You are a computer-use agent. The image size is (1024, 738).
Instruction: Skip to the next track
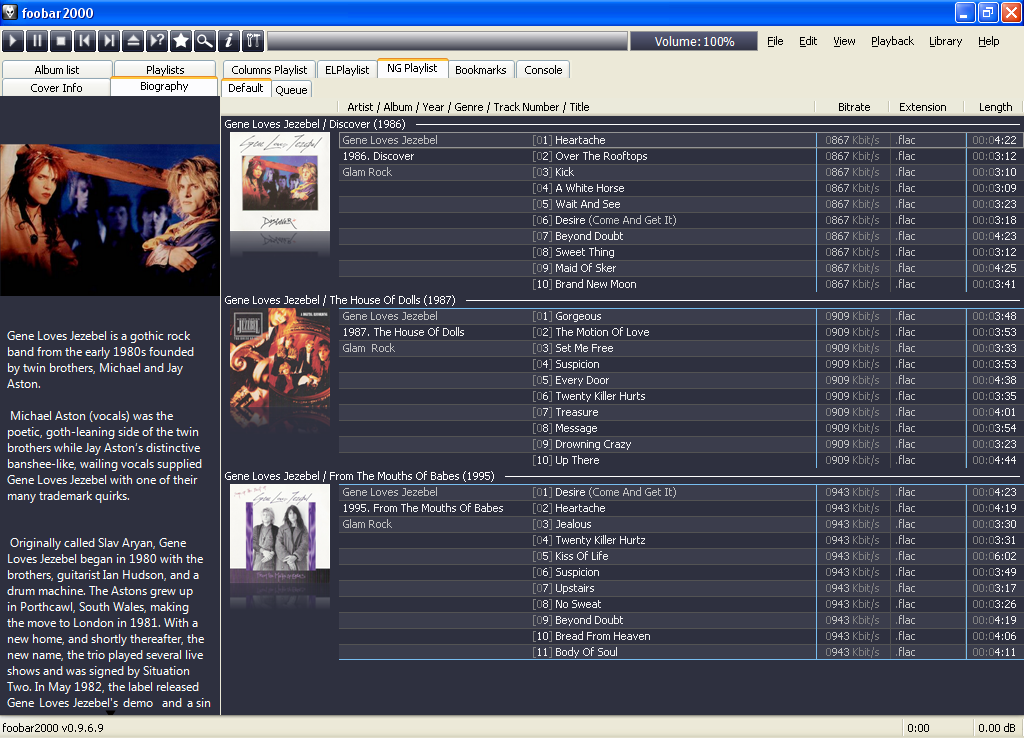coord(109,41)
